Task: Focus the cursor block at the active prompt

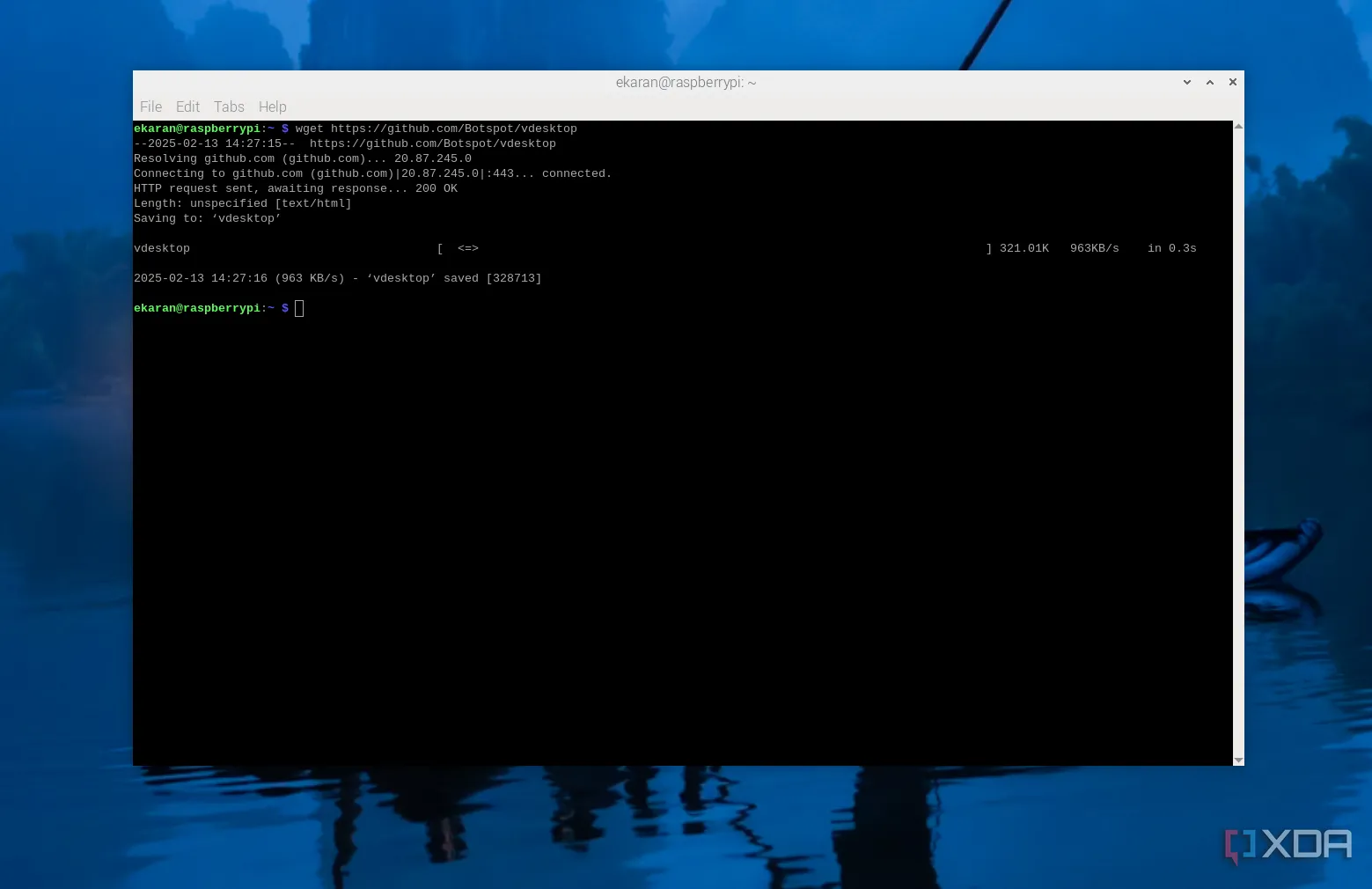Action: (299, 308)
